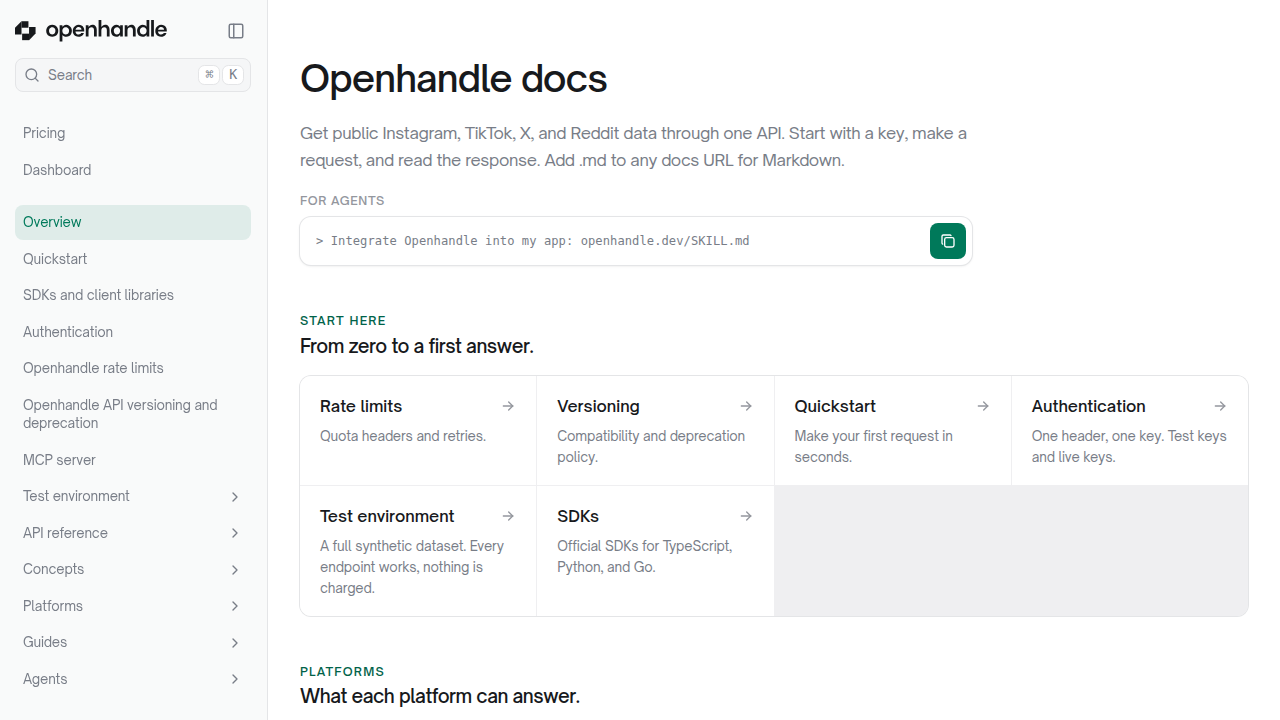
Task: Expand the Guides sidebar section
Action: point(235,643)
